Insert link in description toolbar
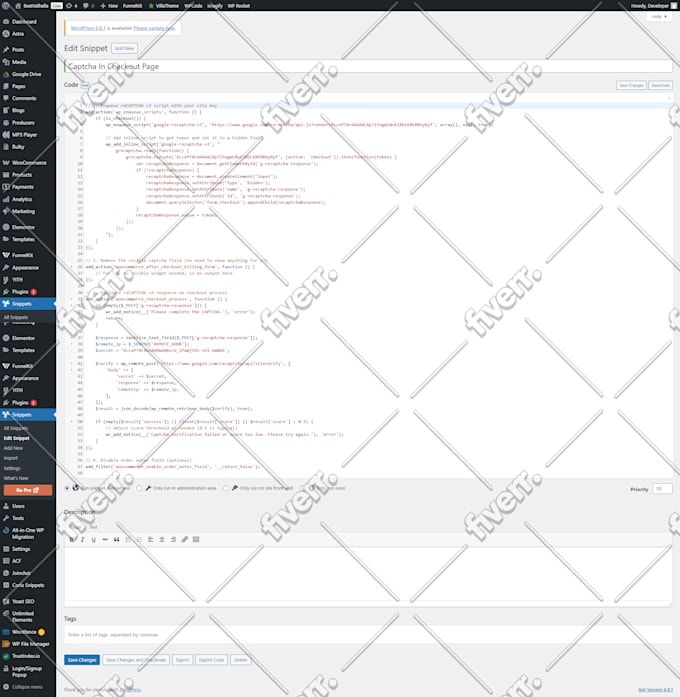Viewport: 680px width, 697px height. 184,539
